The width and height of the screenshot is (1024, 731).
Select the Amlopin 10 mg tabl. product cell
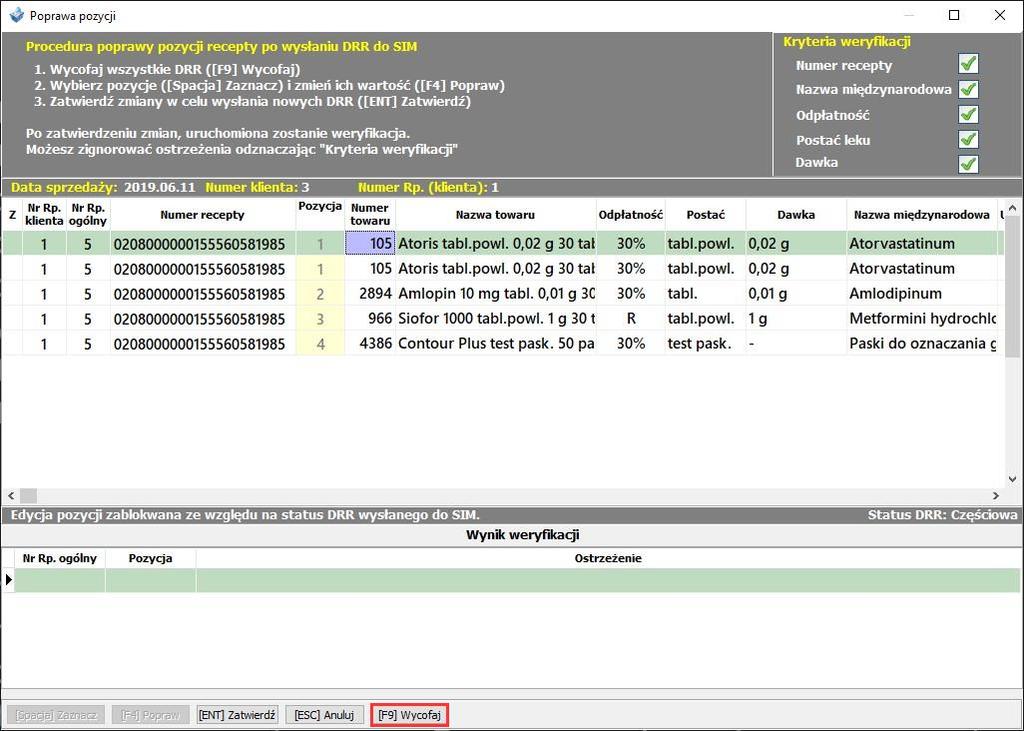496,294
